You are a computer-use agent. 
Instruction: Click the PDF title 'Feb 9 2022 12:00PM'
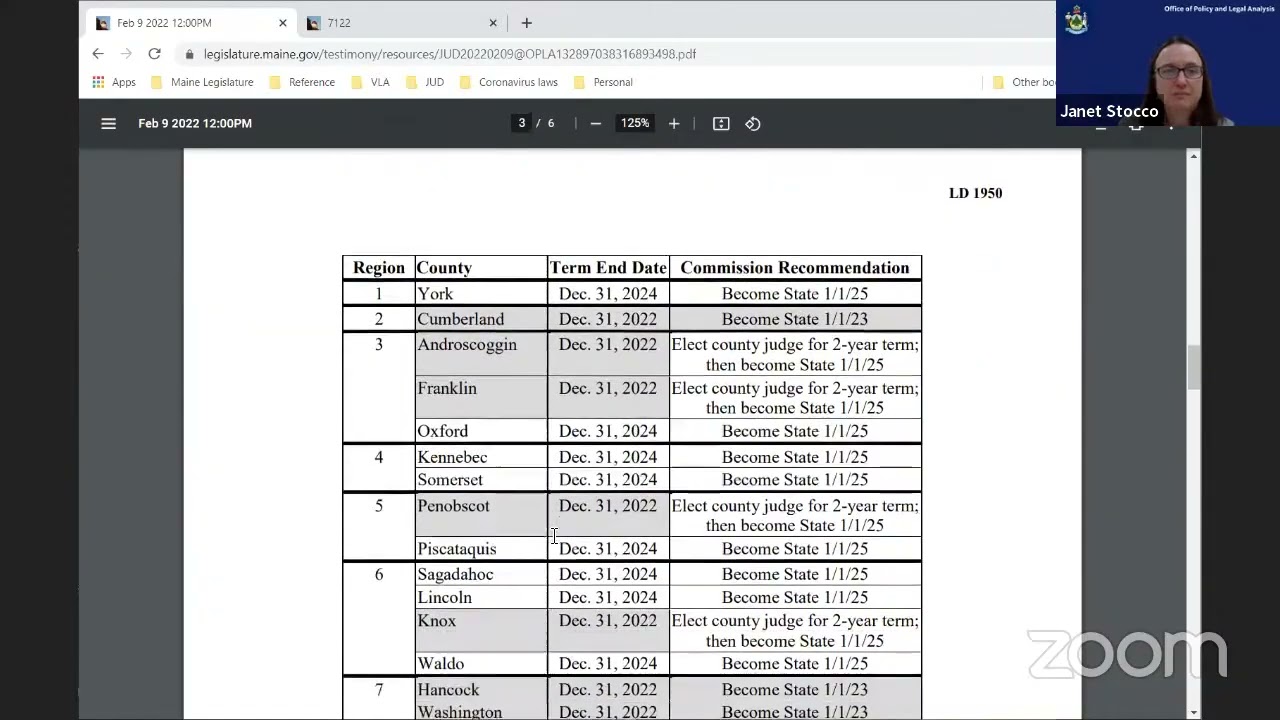pos(195,123)
